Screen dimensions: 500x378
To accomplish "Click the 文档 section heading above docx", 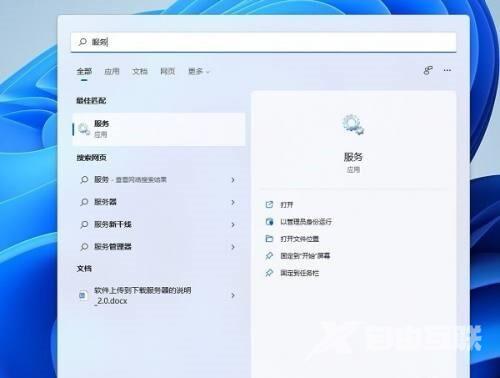I will tap(84, 268).
